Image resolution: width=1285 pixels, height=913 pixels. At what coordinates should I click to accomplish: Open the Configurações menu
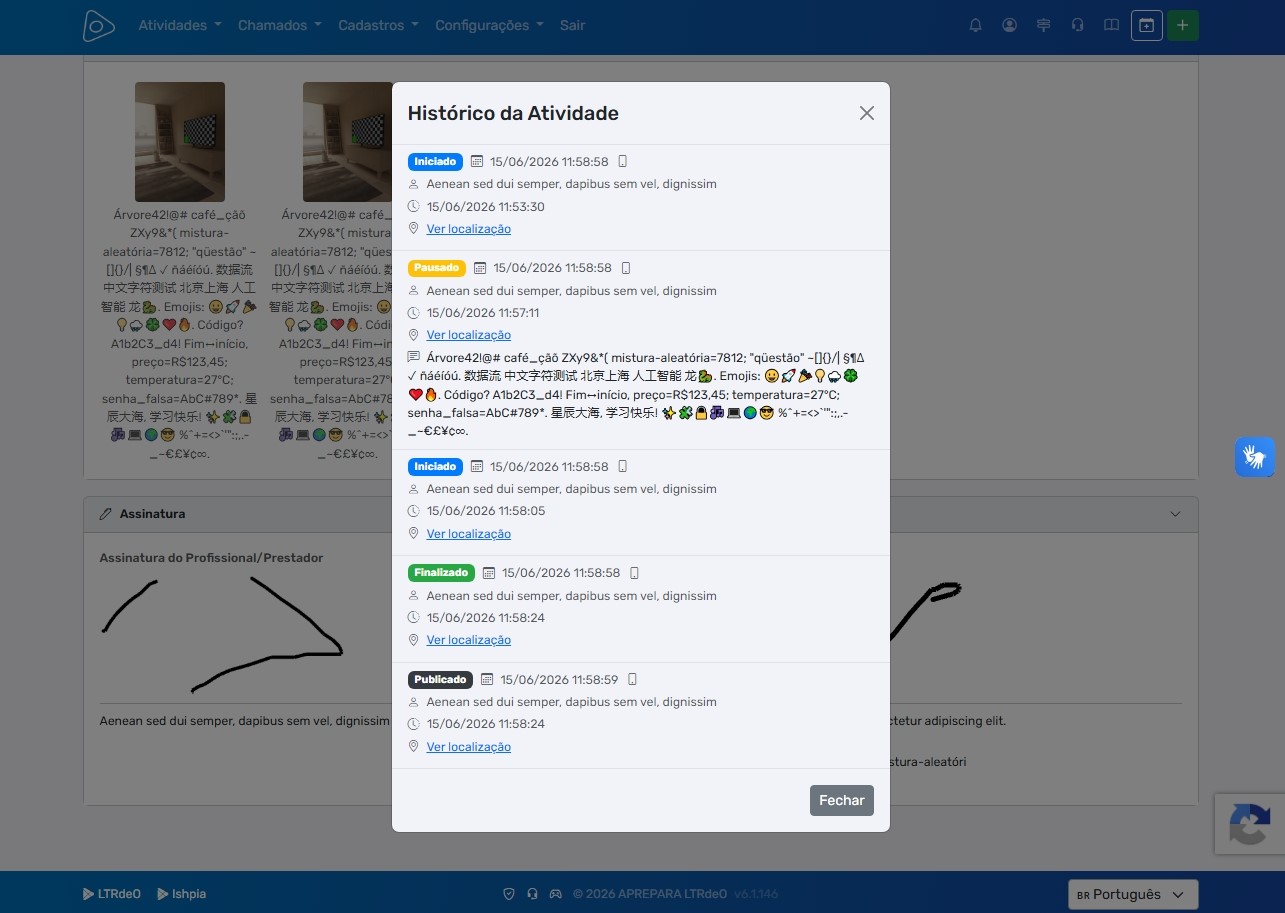489,25
